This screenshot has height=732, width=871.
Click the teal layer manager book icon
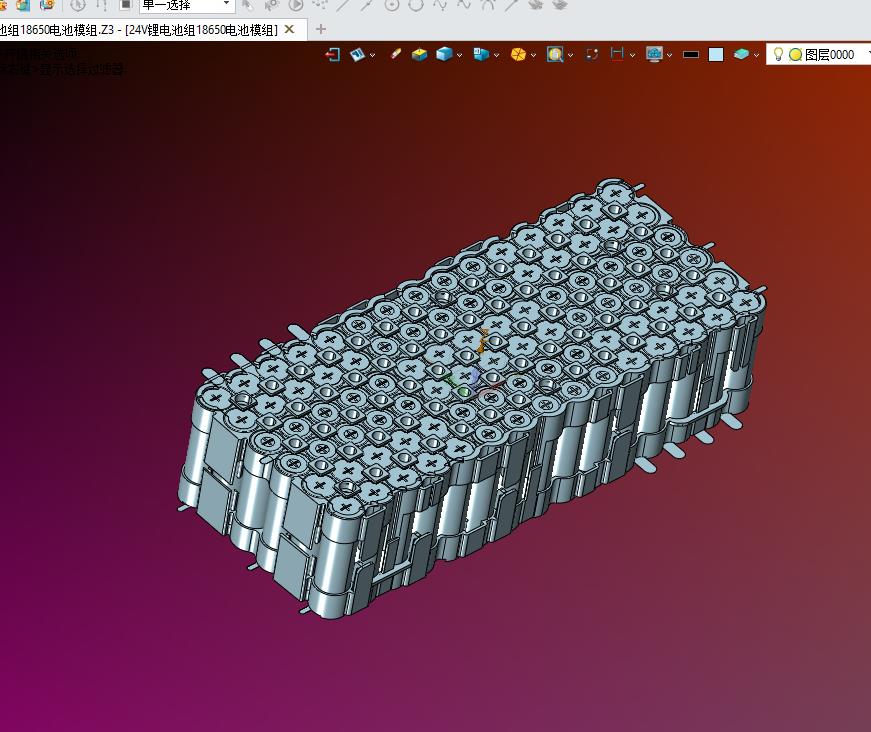coord(741,54)
